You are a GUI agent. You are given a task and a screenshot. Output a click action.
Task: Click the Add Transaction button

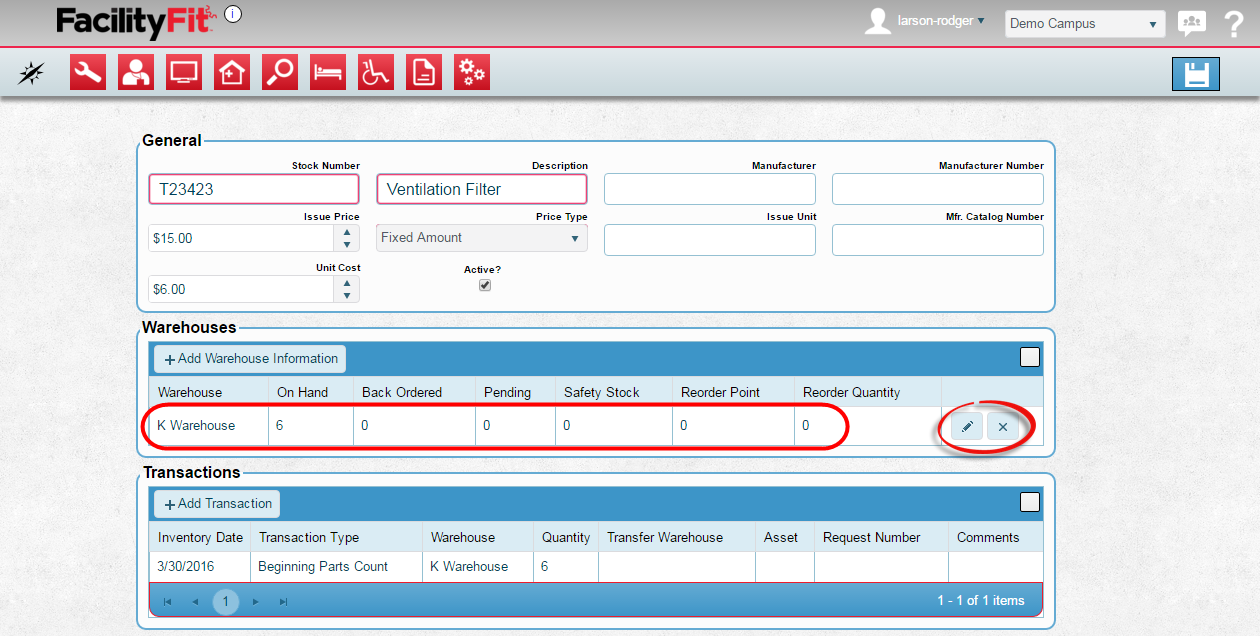pyautogui.click(x=217, y=504)
